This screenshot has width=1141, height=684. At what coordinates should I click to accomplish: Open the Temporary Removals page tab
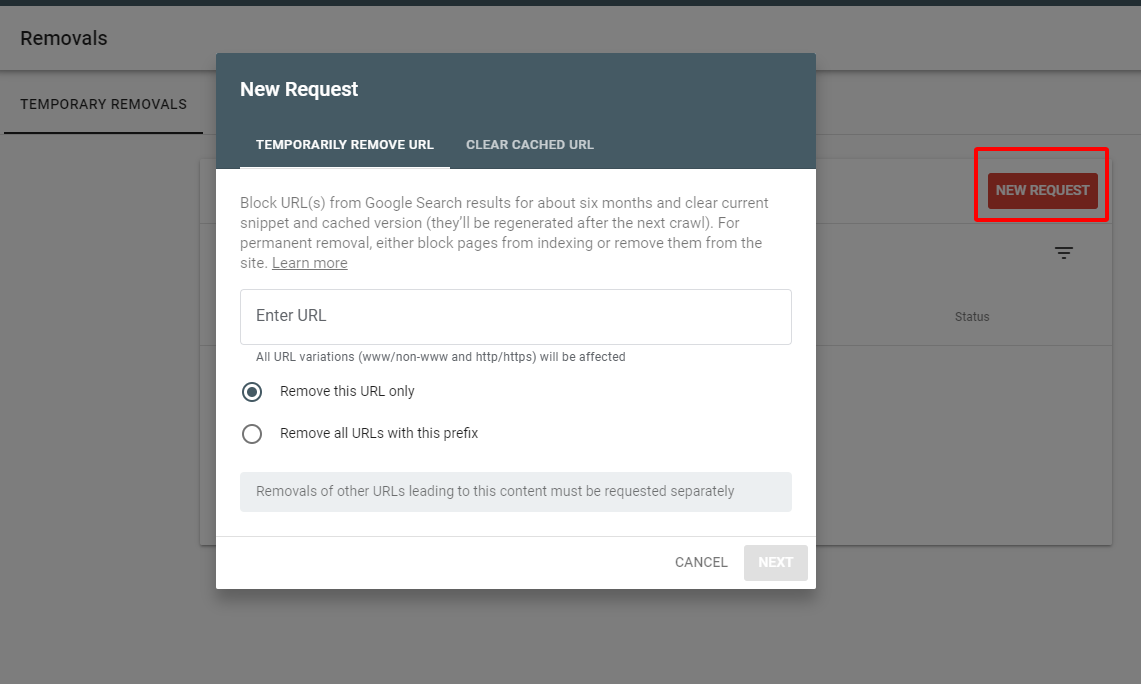pos(103,104)
